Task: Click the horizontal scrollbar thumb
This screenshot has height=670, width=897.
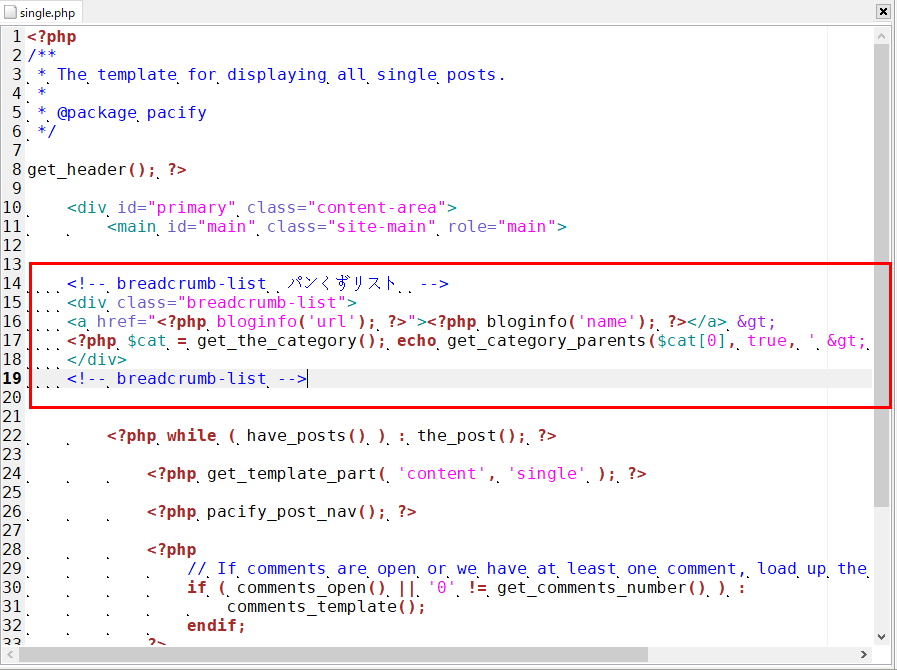Action: pos(333,654)
